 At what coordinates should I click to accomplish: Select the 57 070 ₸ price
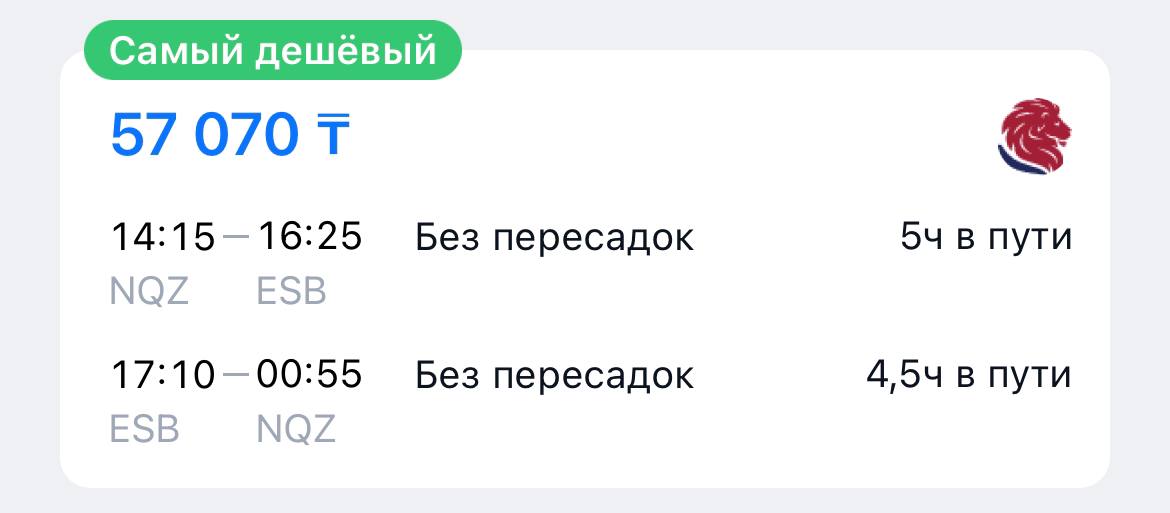pos(230,136)
